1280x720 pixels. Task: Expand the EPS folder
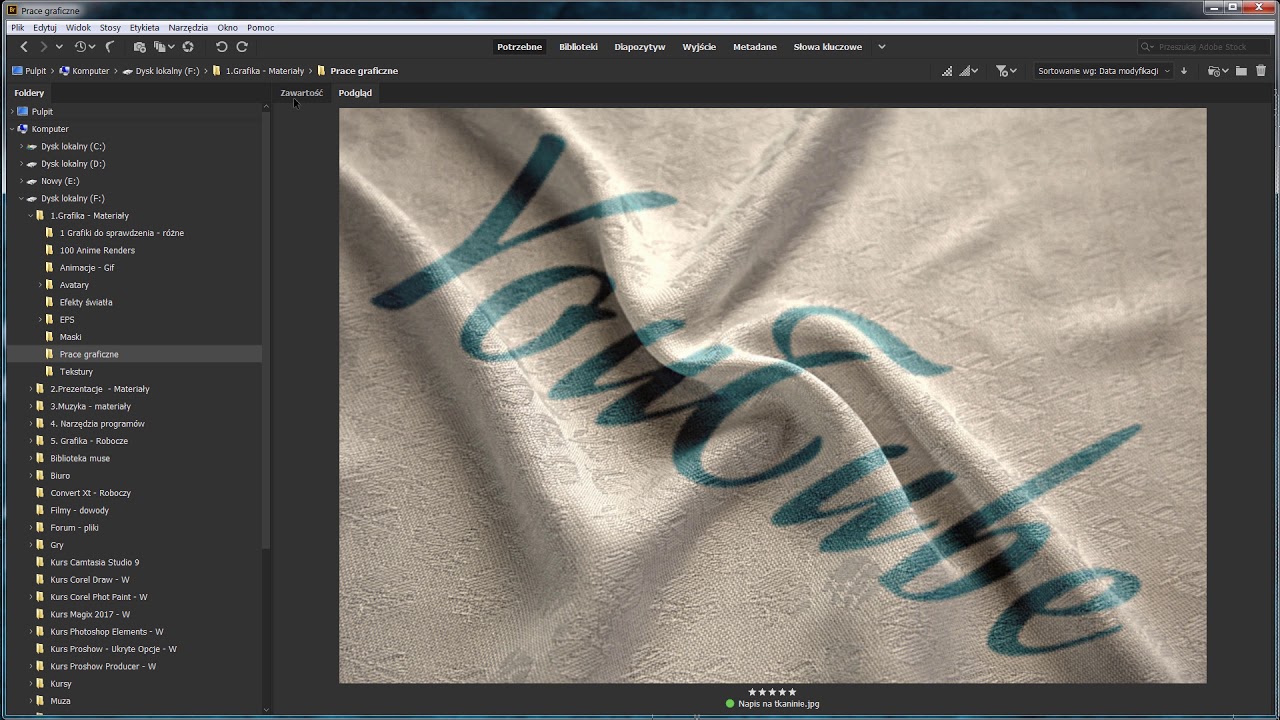[x=40, y=320]
